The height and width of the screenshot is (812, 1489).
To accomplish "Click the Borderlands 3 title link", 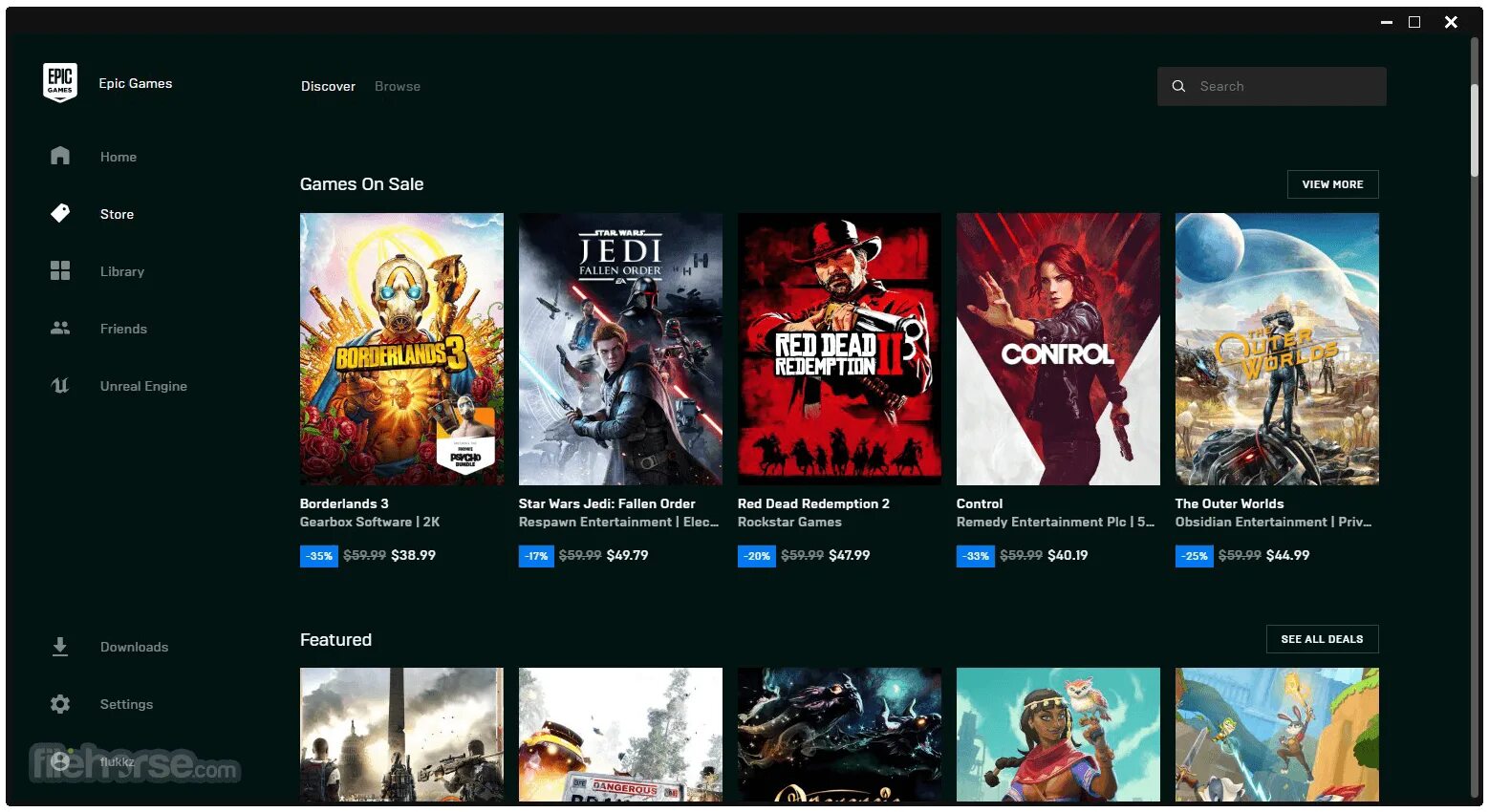I will (344, 503).
